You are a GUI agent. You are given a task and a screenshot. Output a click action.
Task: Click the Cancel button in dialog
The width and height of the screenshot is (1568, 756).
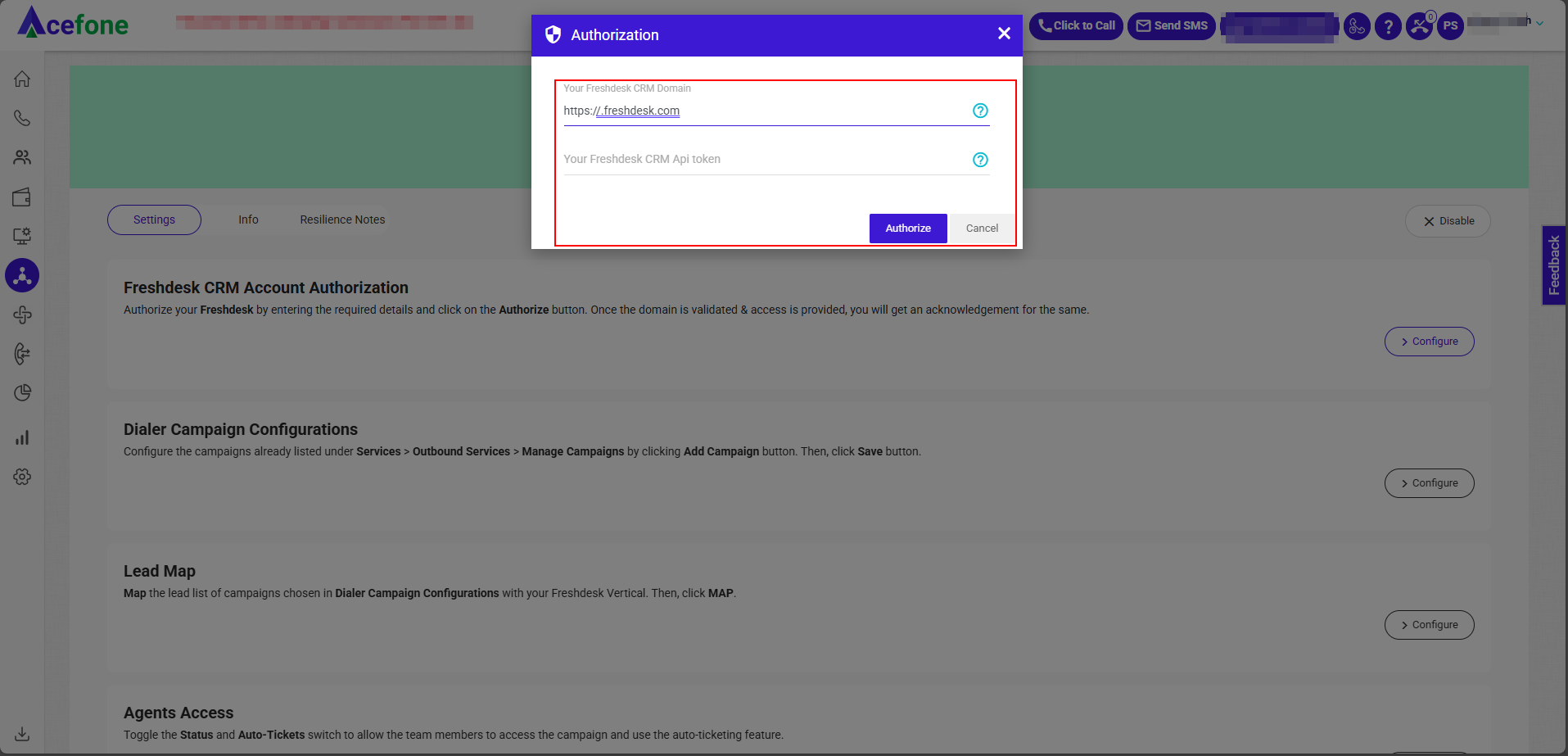982,229
